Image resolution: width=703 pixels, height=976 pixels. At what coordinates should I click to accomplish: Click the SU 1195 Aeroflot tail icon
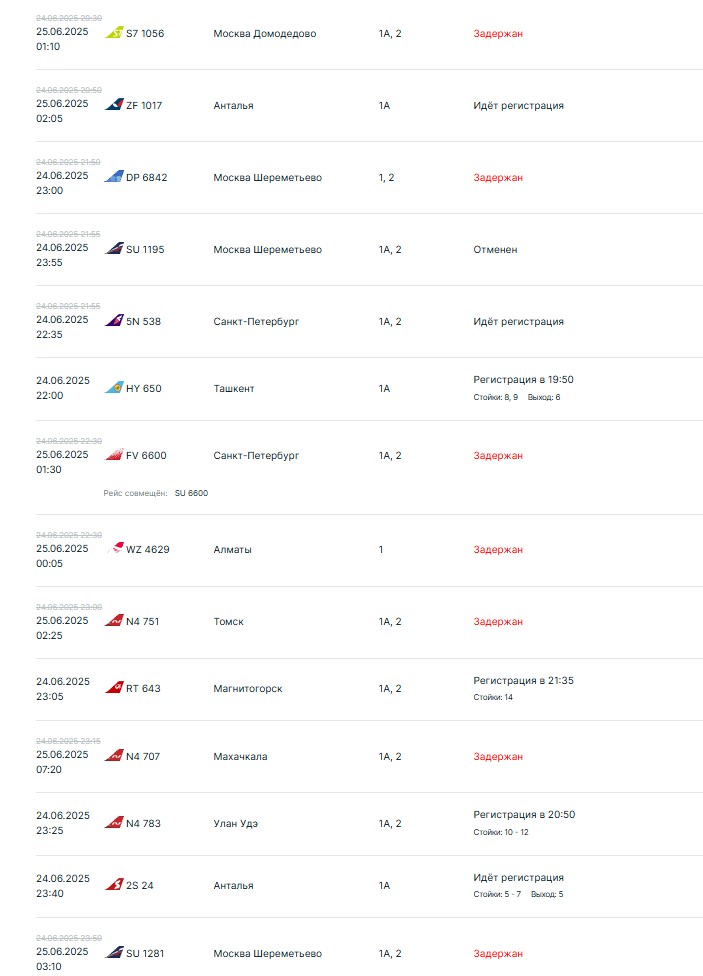114,249
